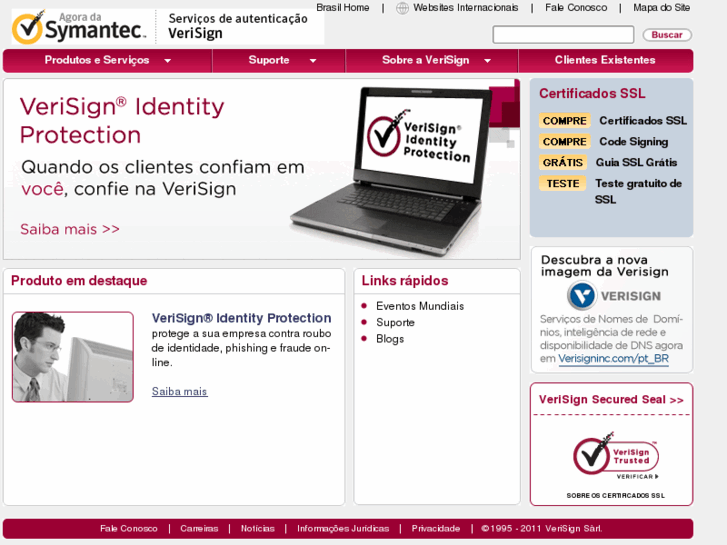Open the Blogs quick link
727x545 pixels.
390,339
